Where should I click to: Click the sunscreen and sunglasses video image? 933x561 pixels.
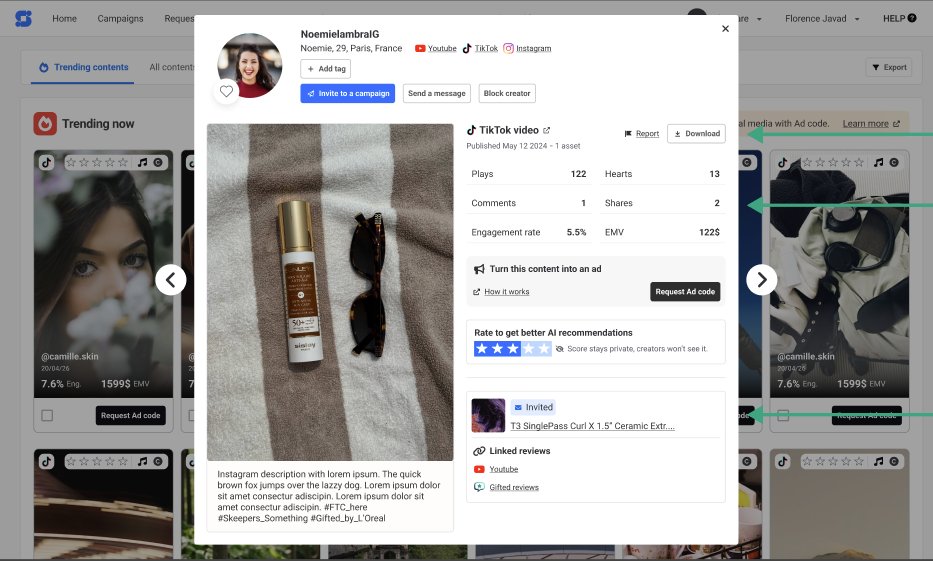pyautogui.click(x=330, y=292)
